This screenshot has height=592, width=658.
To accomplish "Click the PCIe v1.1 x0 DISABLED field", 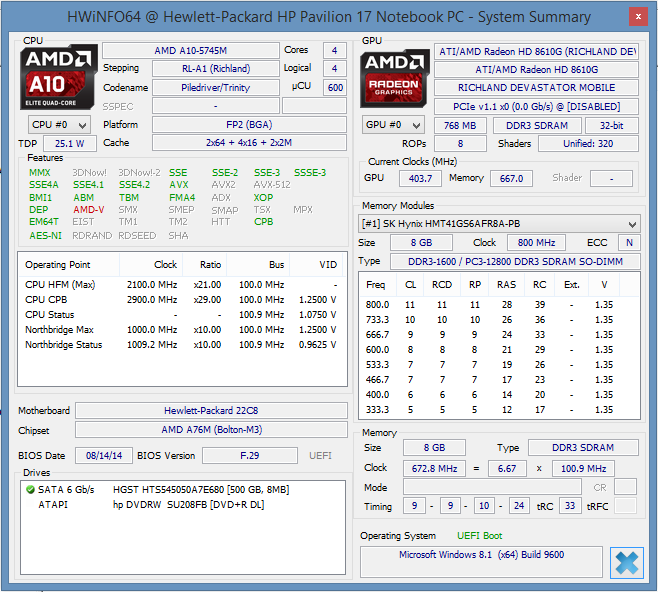I will (536, 107).
